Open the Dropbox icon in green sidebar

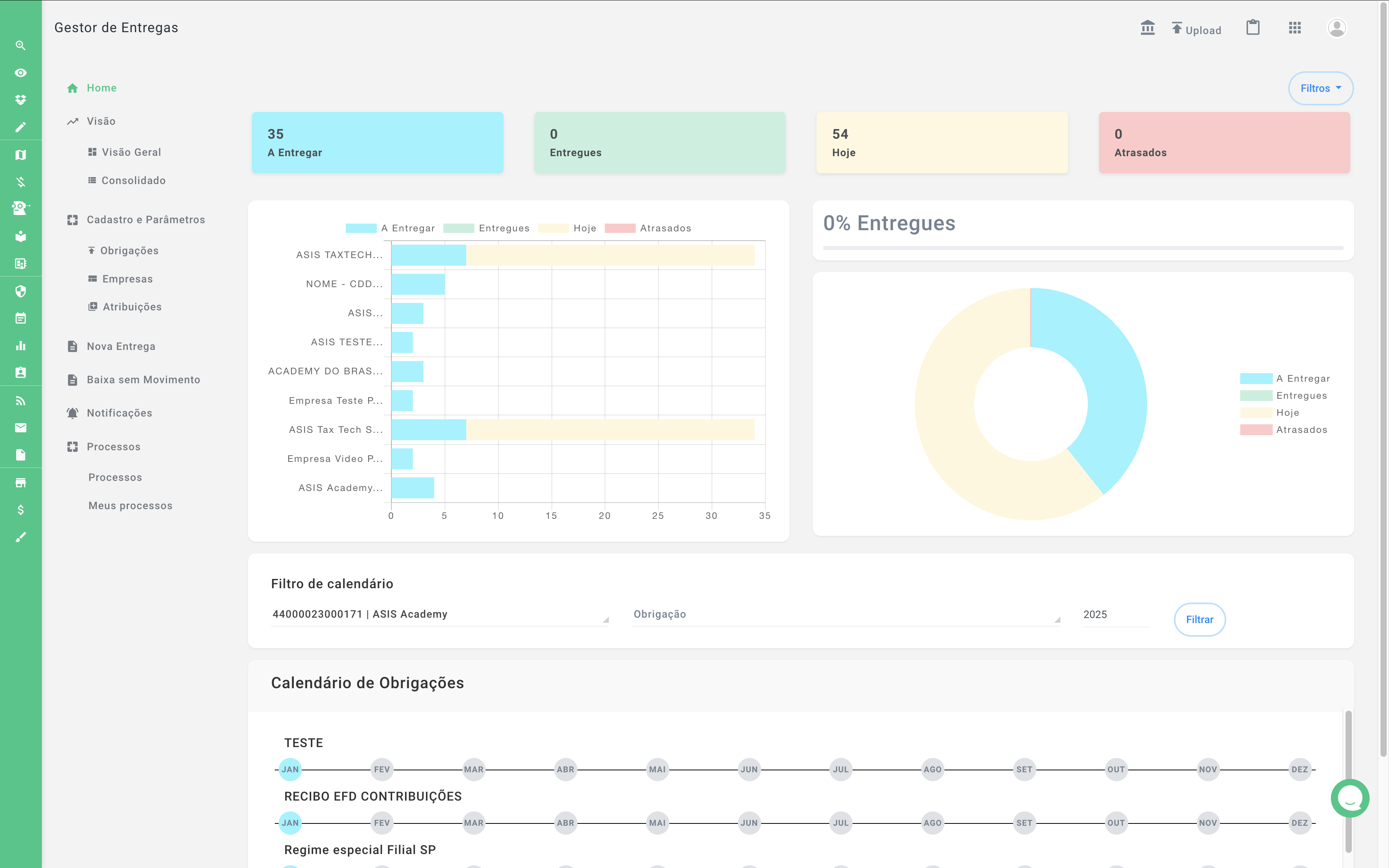point(21,100)
